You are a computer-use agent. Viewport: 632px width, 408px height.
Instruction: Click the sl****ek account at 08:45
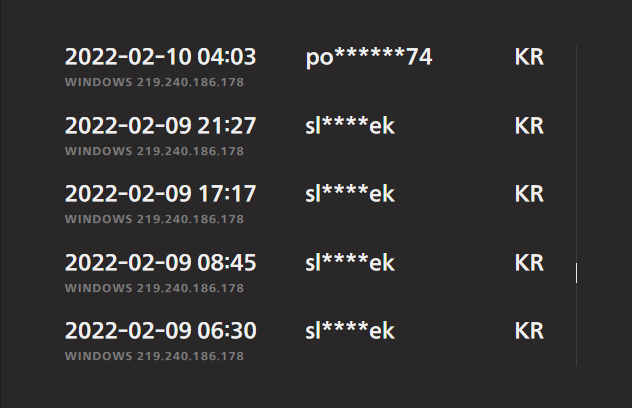350,263
